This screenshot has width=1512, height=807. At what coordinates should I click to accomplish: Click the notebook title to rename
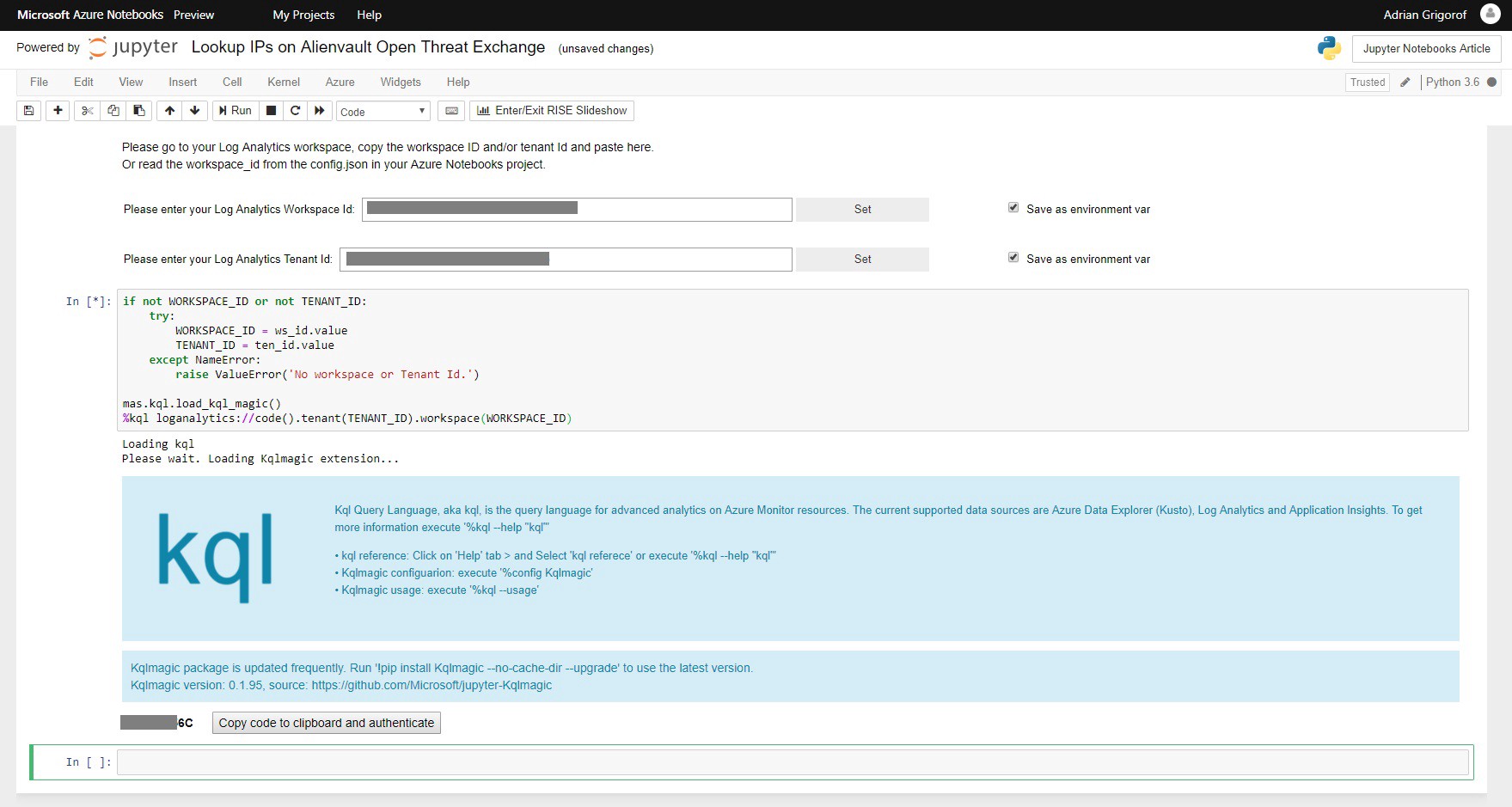coord(368,47)
